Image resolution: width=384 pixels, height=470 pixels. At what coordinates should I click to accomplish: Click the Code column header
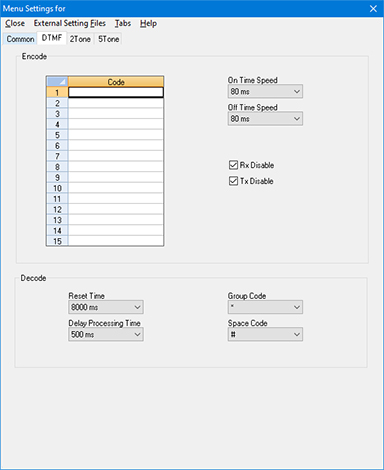click(116, 82)
